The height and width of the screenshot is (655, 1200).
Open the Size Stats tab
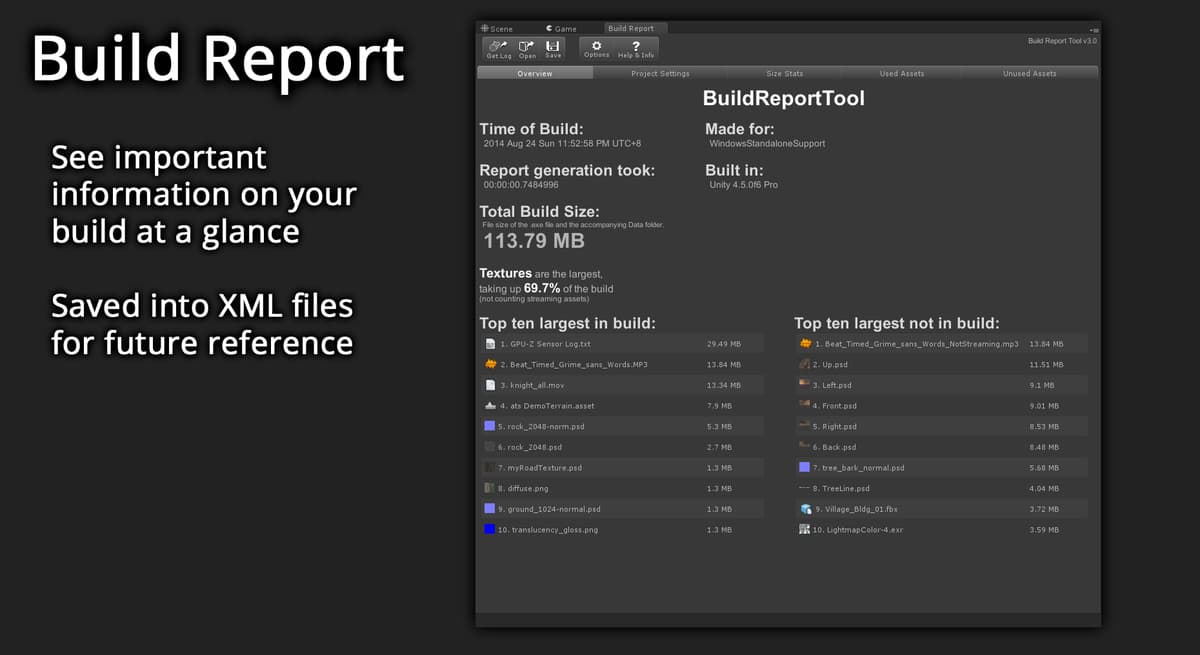click(x=785, y=74)
